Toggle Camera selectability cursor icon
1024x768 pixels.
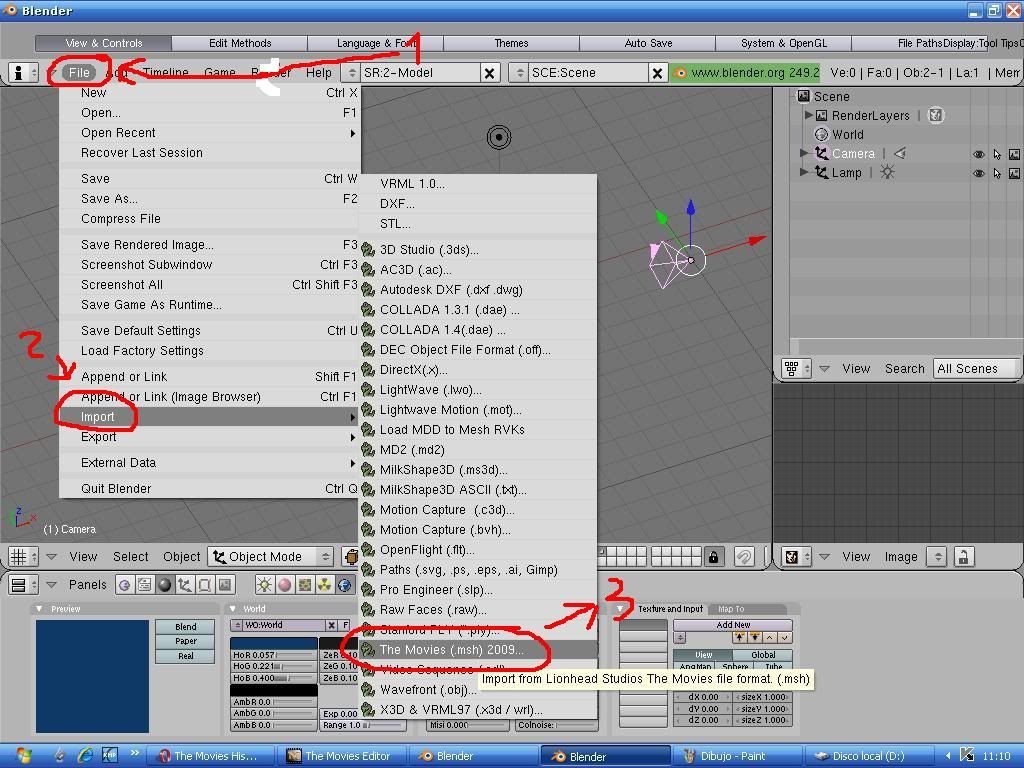pyautogui.click(x=997, y=154)
